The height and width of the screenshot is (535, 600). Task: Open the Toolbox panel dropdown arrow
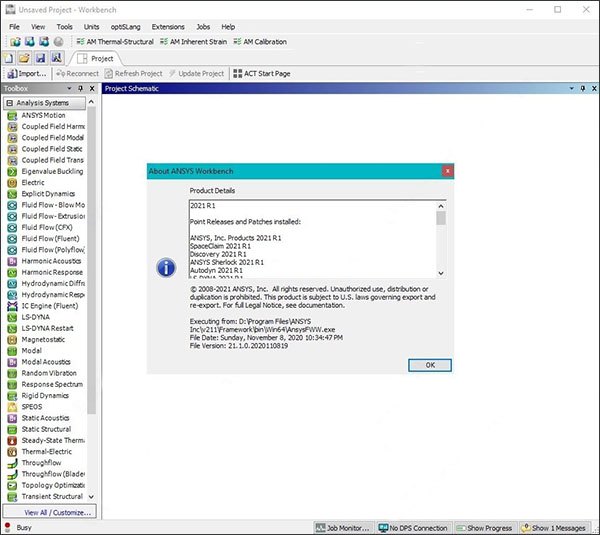click(x=69, y=88)
